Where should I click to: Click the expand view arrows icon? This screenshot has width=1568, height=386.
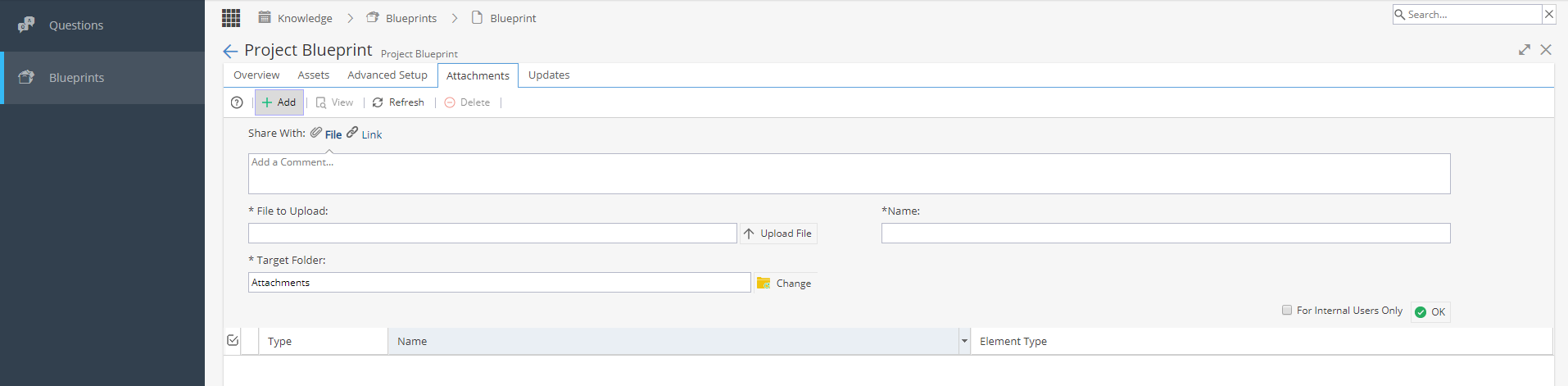click(1524, 50)
